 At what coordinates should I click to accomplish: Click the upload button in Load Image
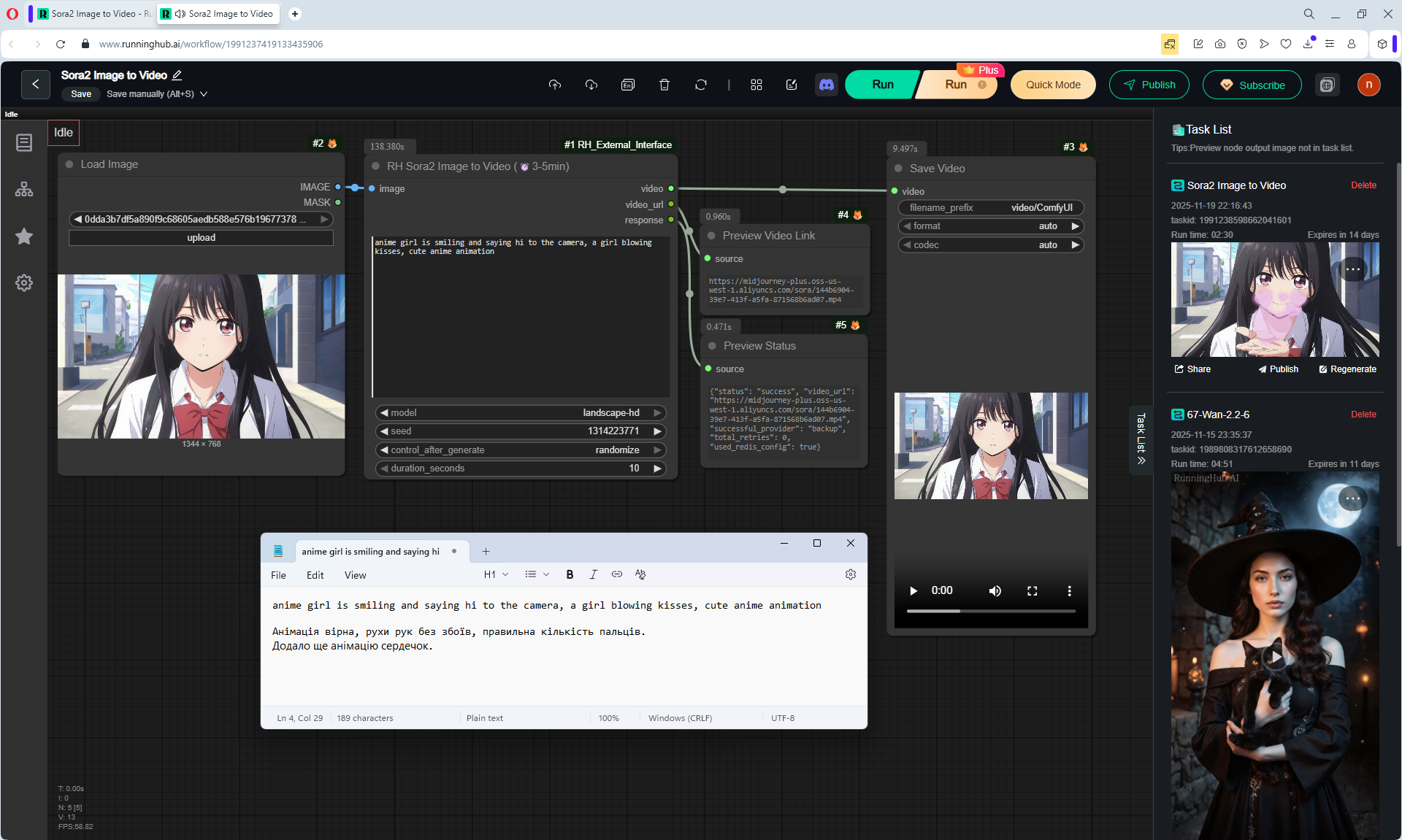201,238
